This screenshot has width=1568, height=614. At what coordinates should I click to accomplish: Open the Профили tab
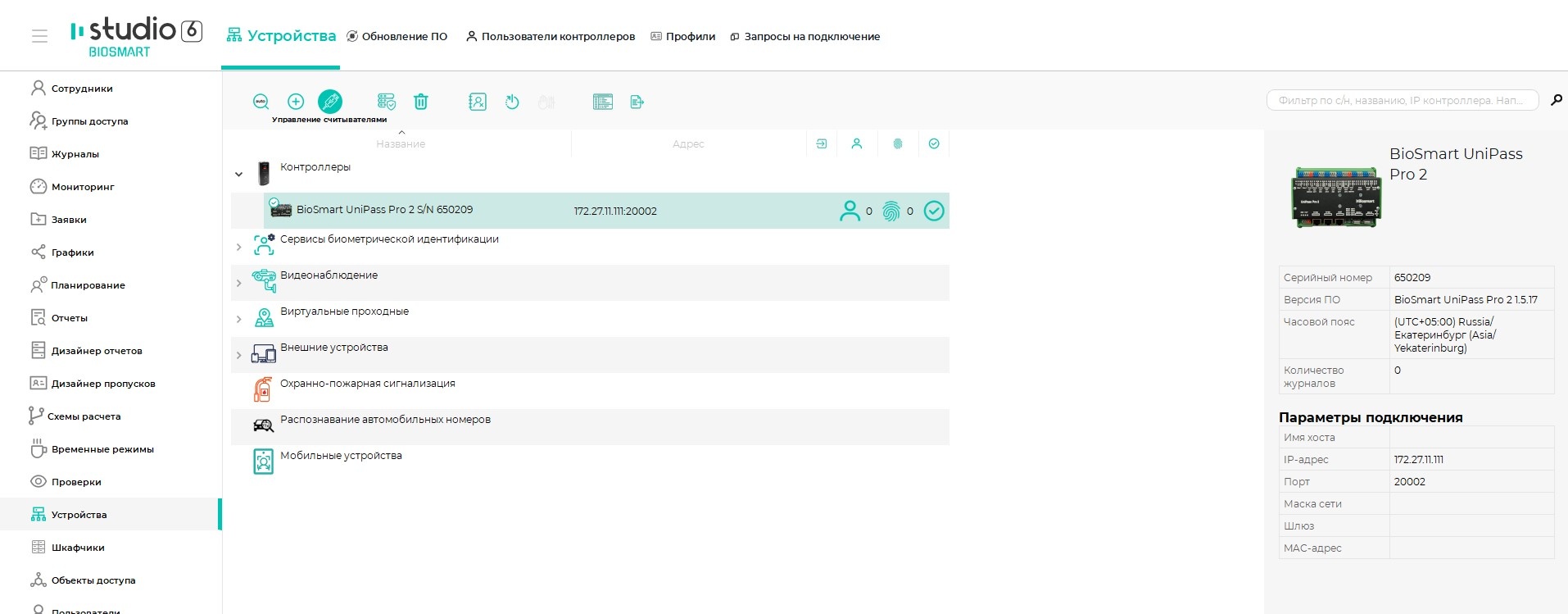pyautogui.click(x=682, y=36)
